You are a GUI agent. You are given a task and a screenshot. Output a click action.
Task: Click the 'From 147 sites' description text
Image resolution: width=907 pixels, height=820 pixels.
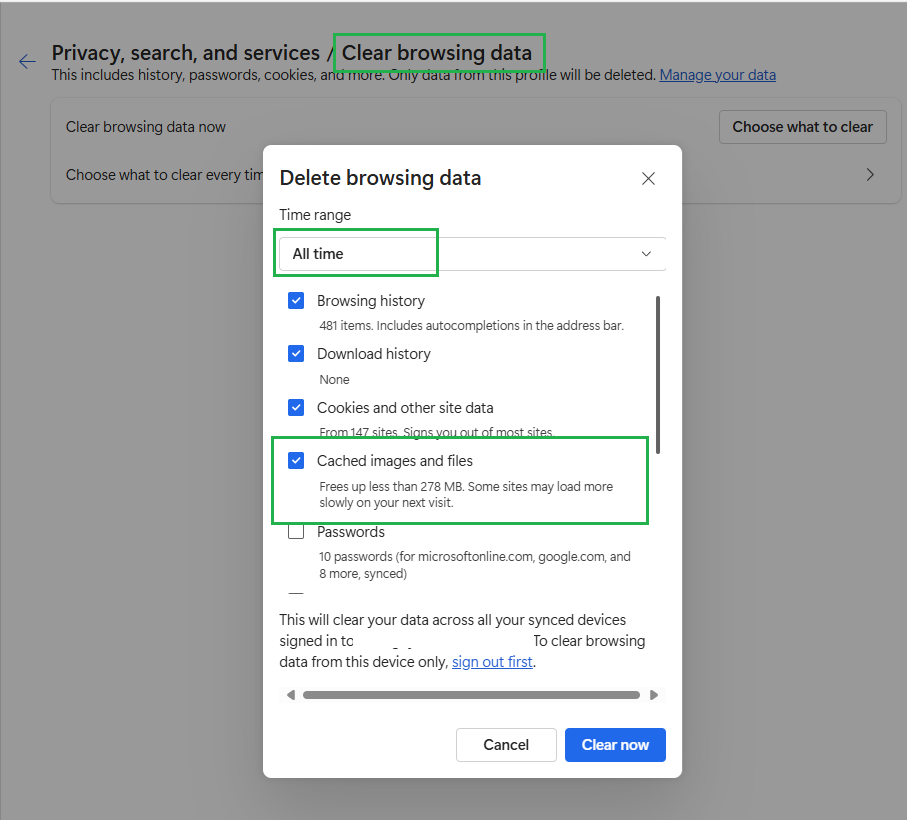coord(436,432)
